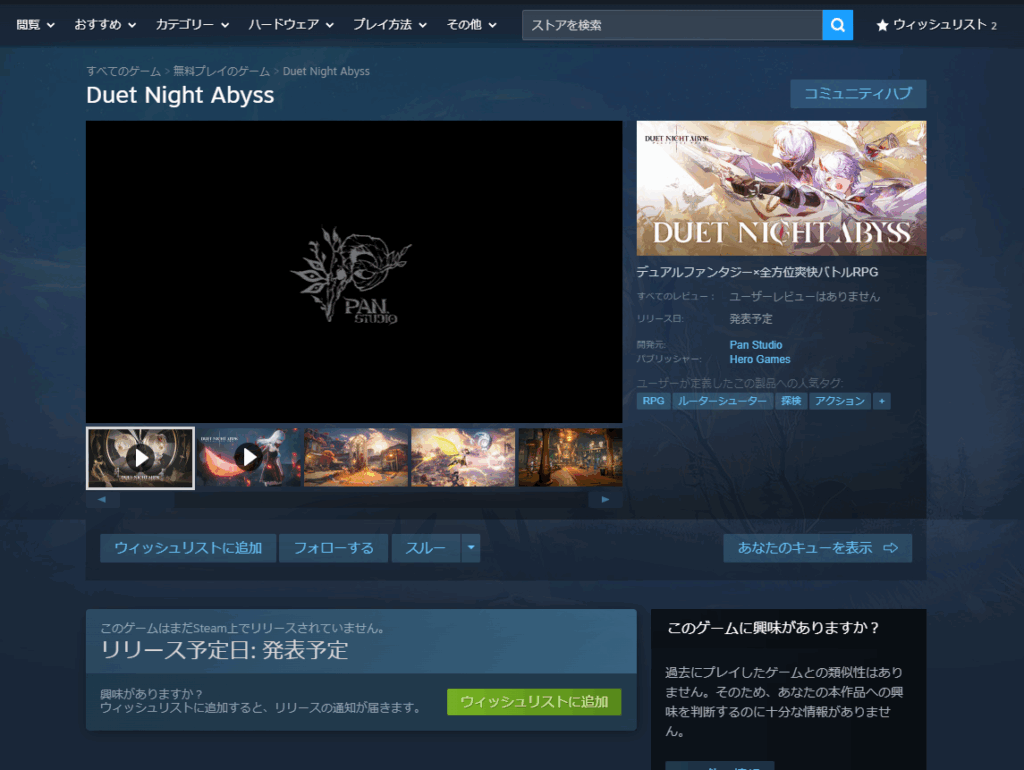Open the コミュニティハブ button

tap(857, 94)
